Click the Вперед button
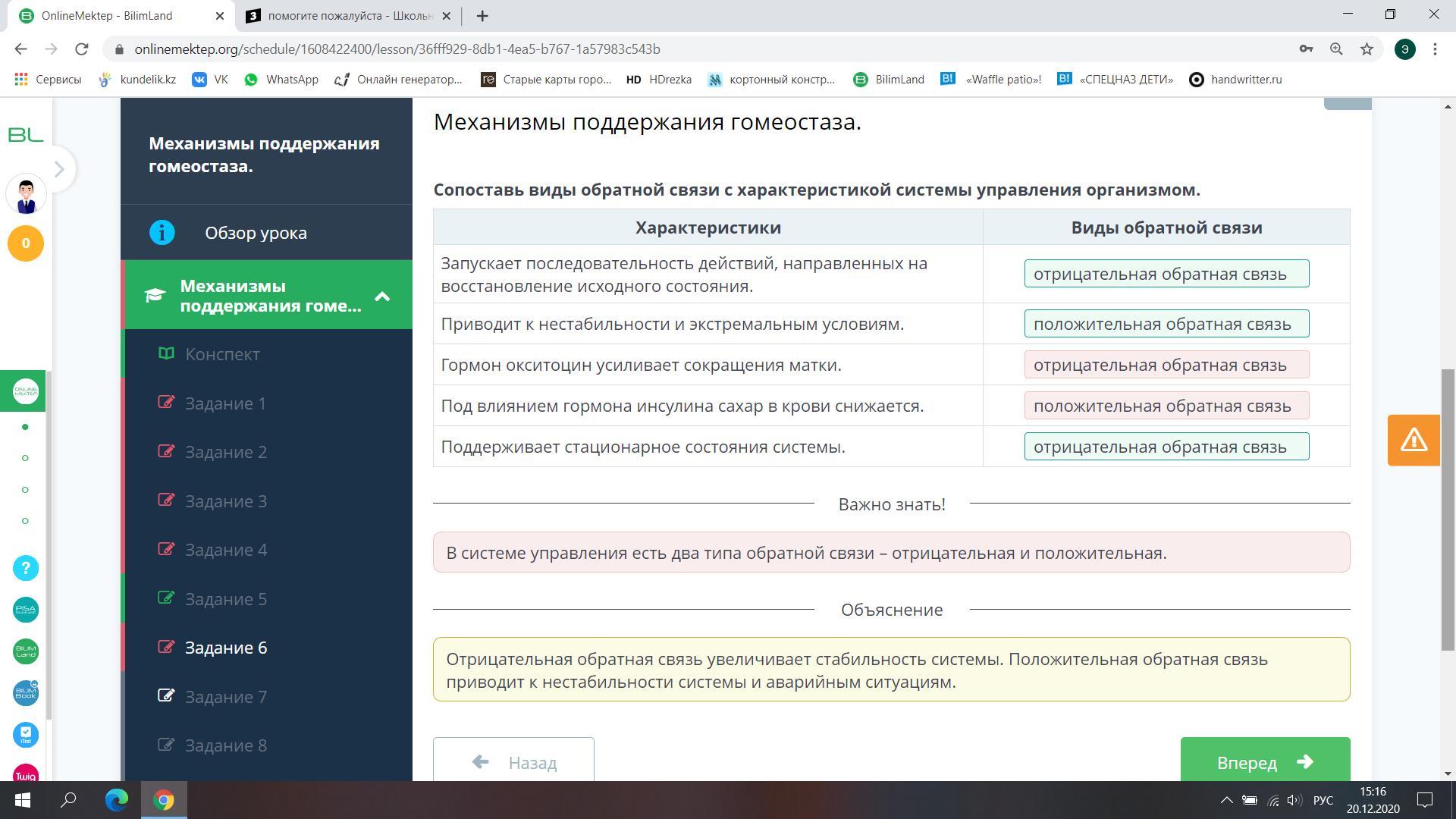The width and height of the screenshot is (1456, 819). coord(1265,760)
